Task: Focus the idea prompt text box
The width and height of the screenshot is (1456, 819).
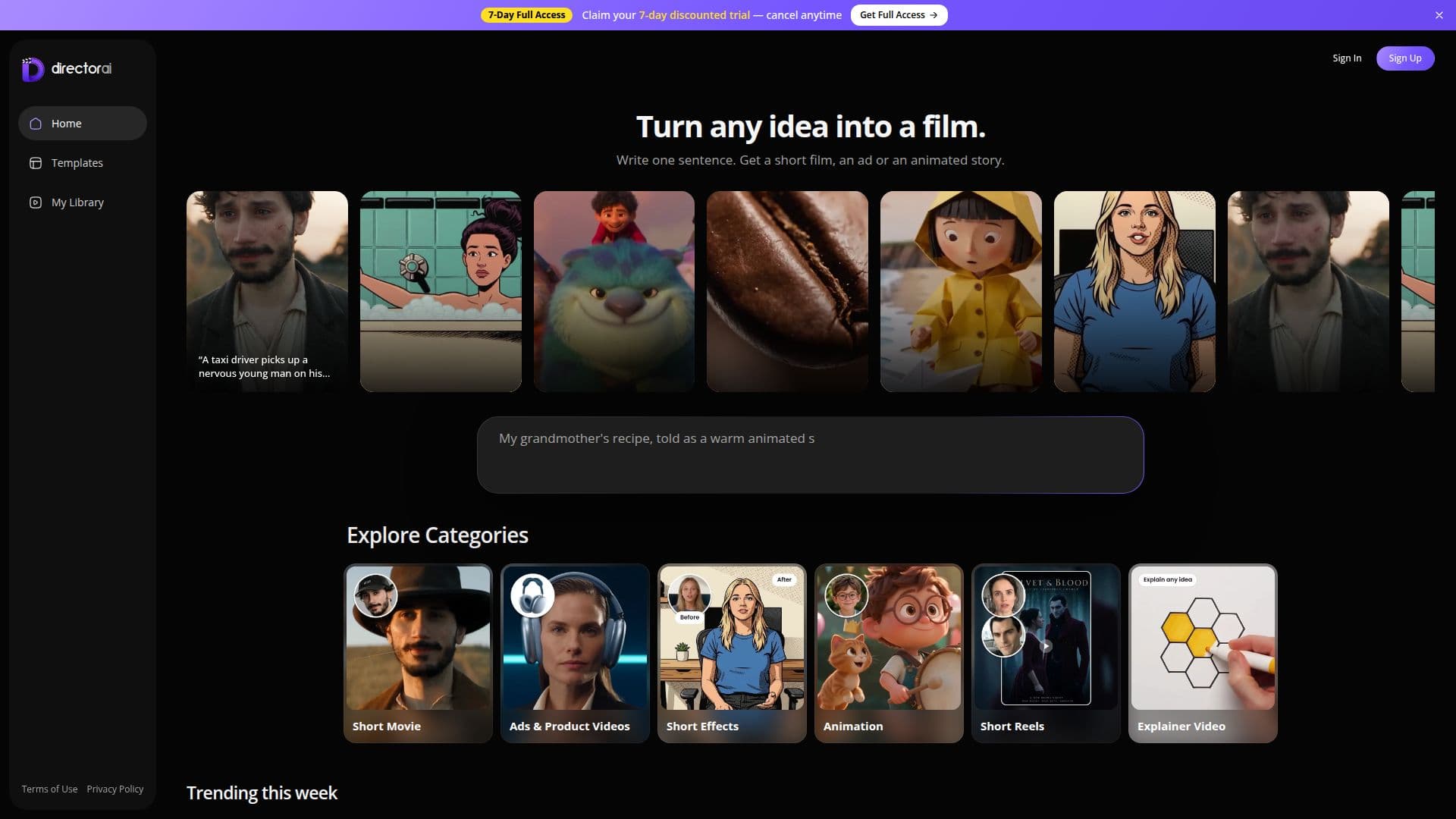Action: click(x=810, y=455)
